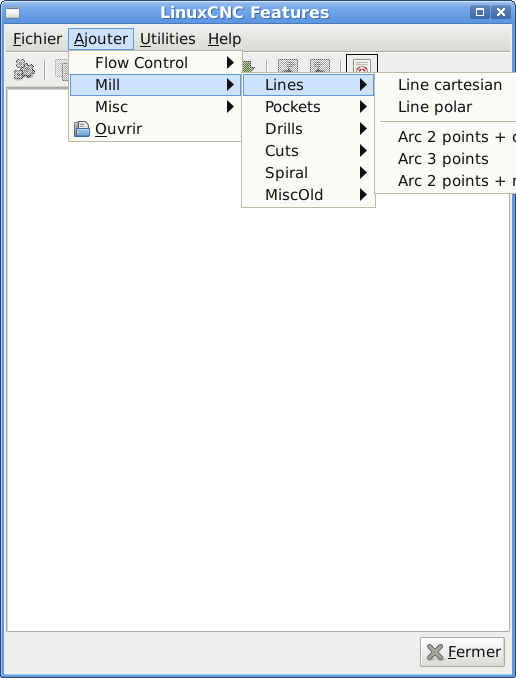Expand the Pockets submenu arrow

coord(363,107)
